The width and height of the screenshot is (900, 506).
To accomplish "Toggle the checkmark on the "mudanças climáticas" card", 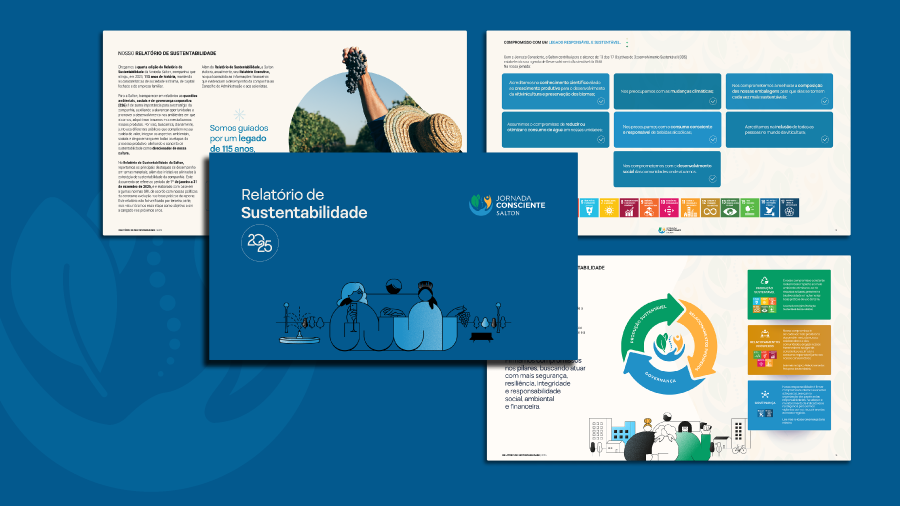I will (712, 101).
